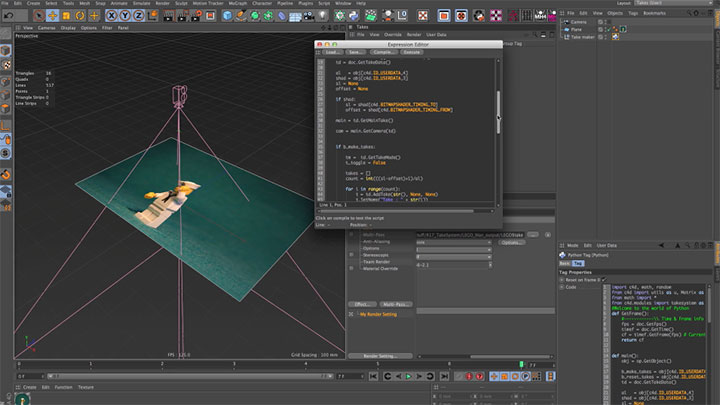This screenshot has width=720, height=405.
Task: Click the Coordinate System icon
Action: tap(152, 16)
